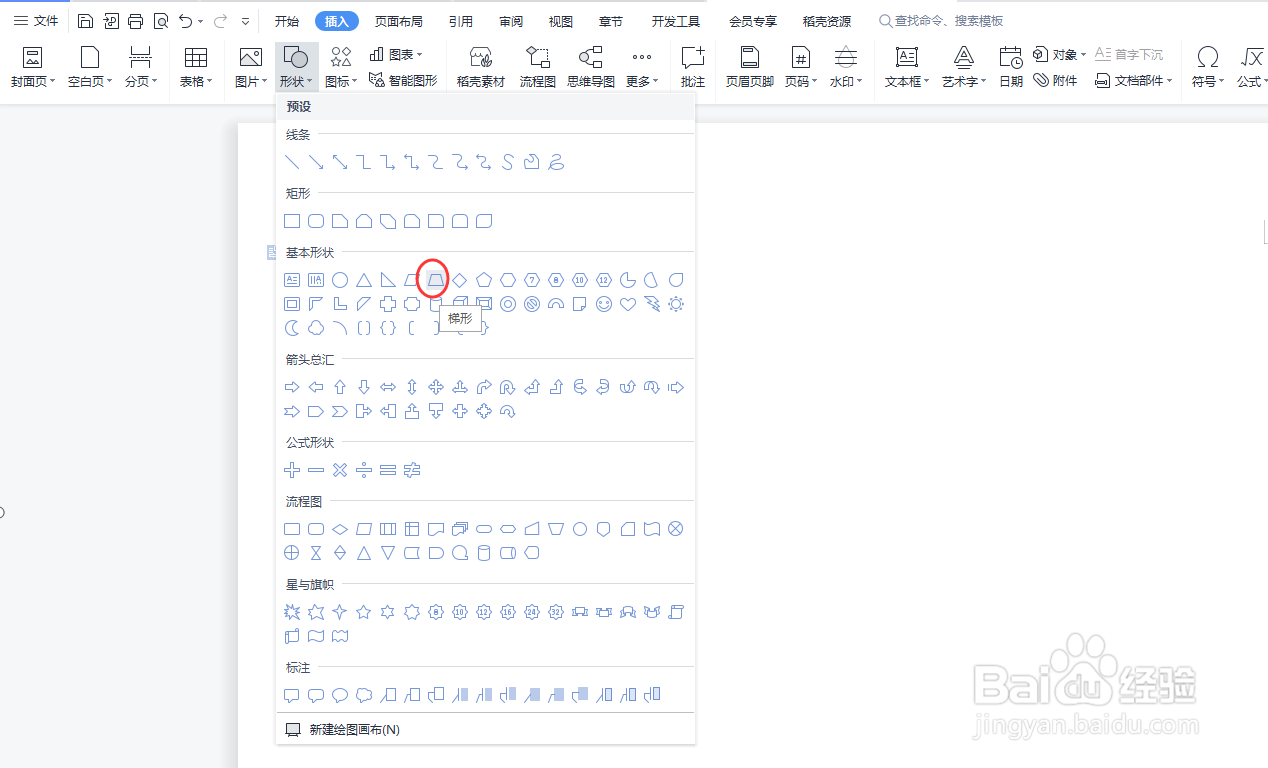Click the print icon in quick access toolbar
Viewport: 1268px width, 768px height.
(136, 21)
